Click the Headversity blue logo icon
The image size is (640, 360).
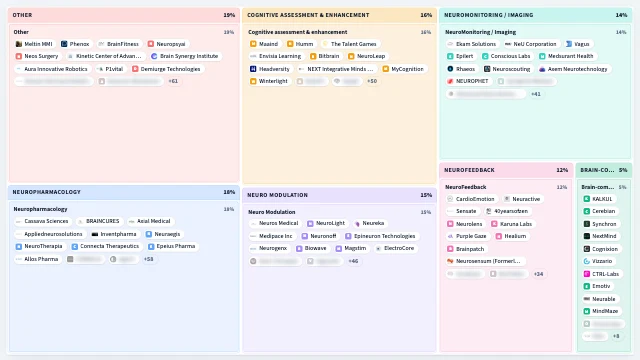(x=253, y=69)
